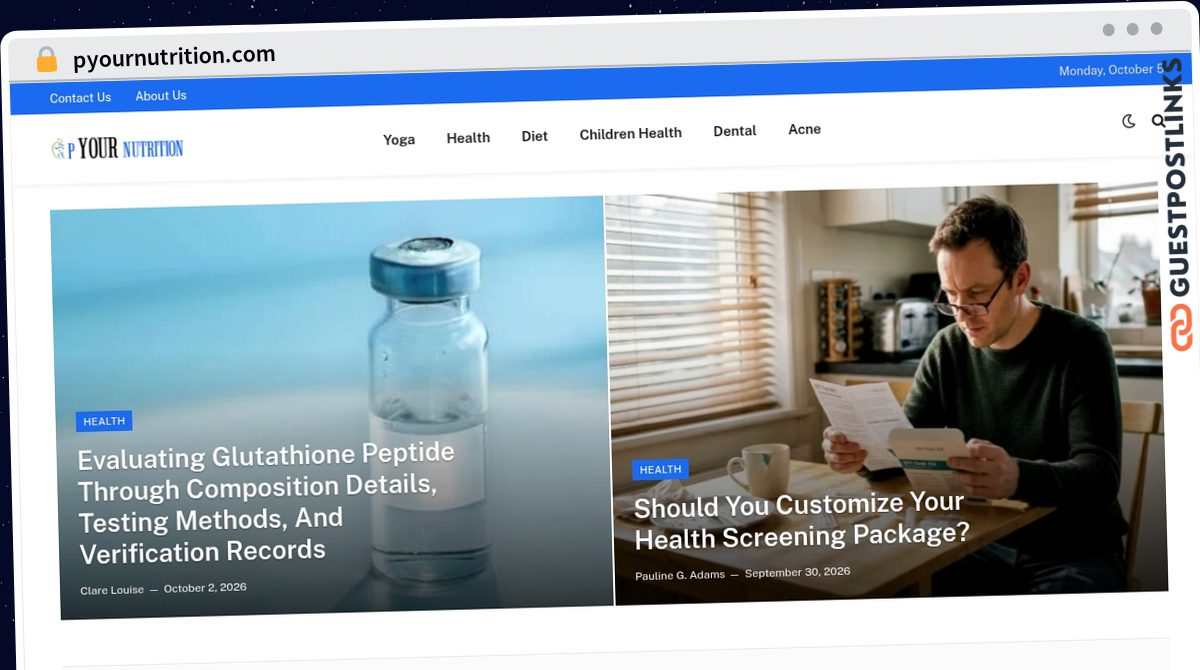Open the site search magnifier icon
This screenshot has height=670, width=1200.
1158,121
